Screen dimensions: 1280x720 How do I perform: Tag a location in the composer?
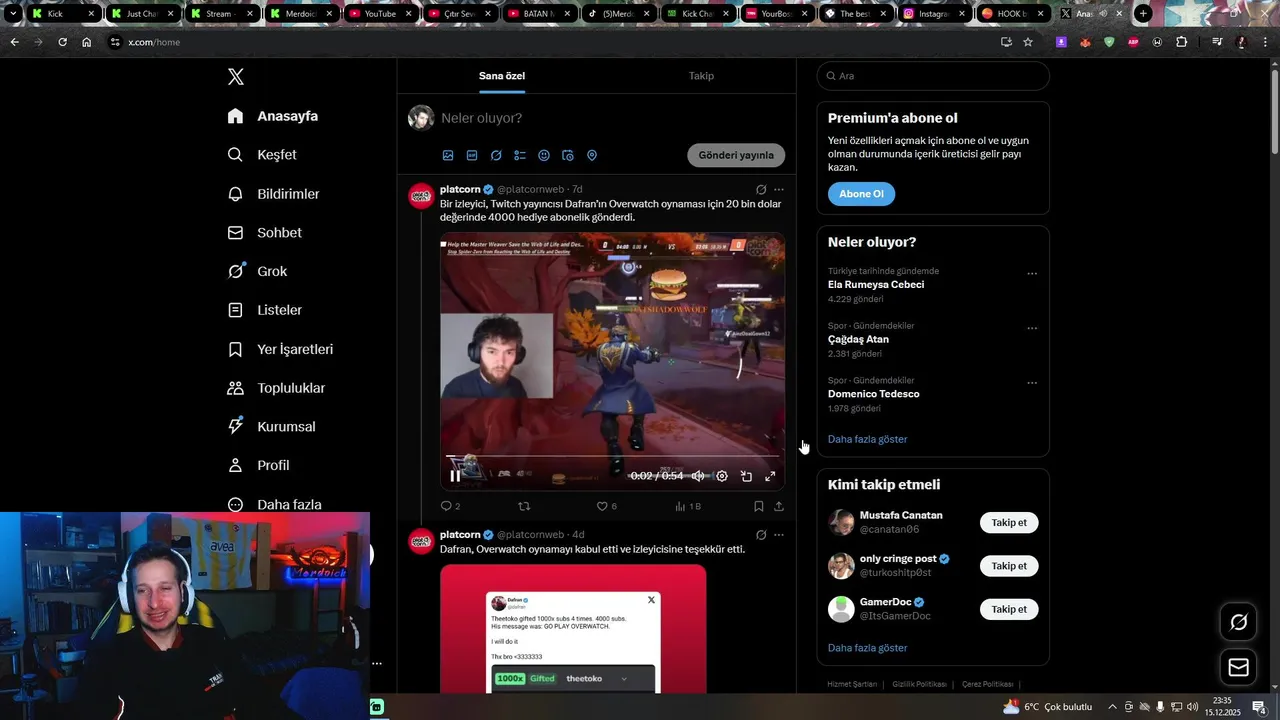click(592, 155)
